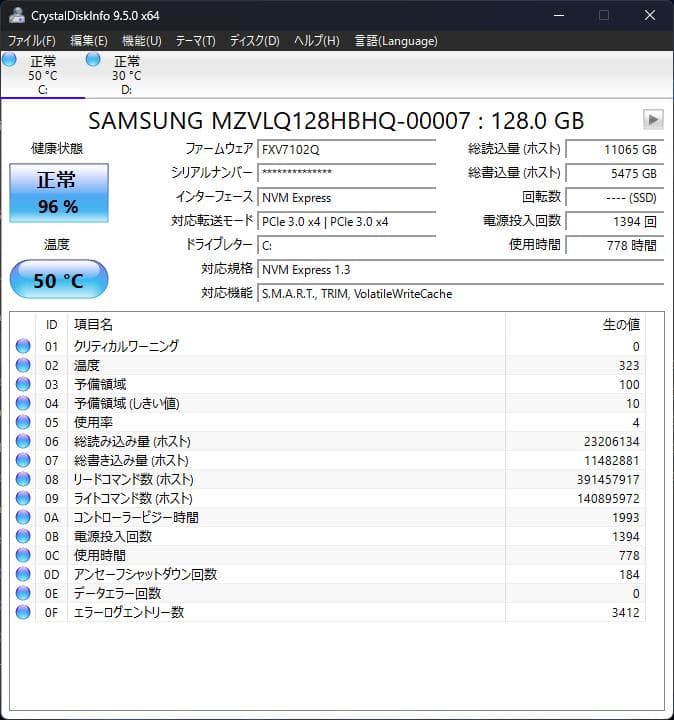Click status orb of row 0B 電源投入回数
Image resolution: width=674 pixels, height=720 pixels.
(23, 536)
